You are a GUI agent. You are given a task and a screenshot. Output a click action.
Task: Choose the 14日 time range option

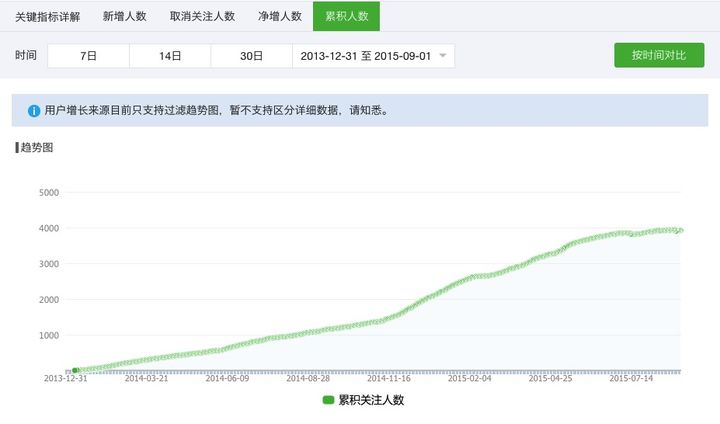170,56
